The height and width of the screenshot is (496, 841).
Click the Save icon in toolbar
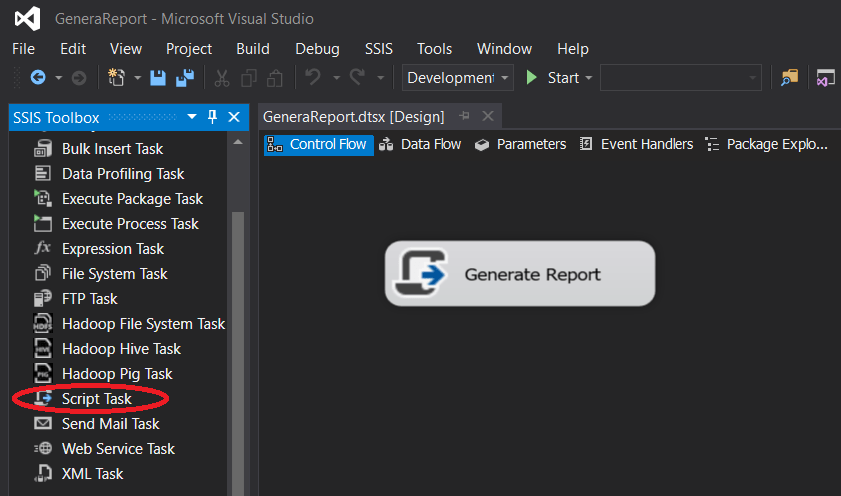point(158,78)
